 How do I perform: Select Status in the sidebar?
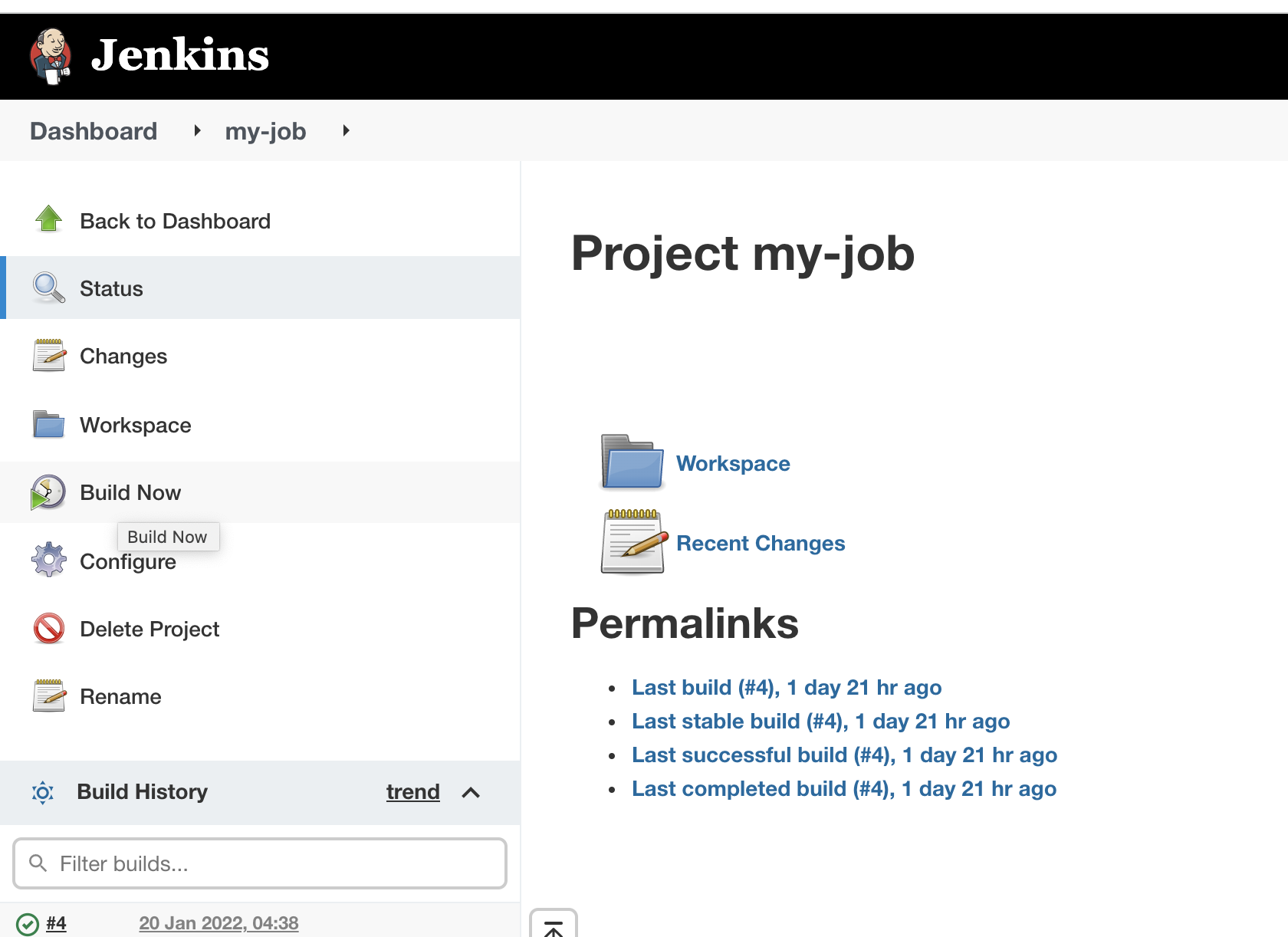(x=111, y=288)
